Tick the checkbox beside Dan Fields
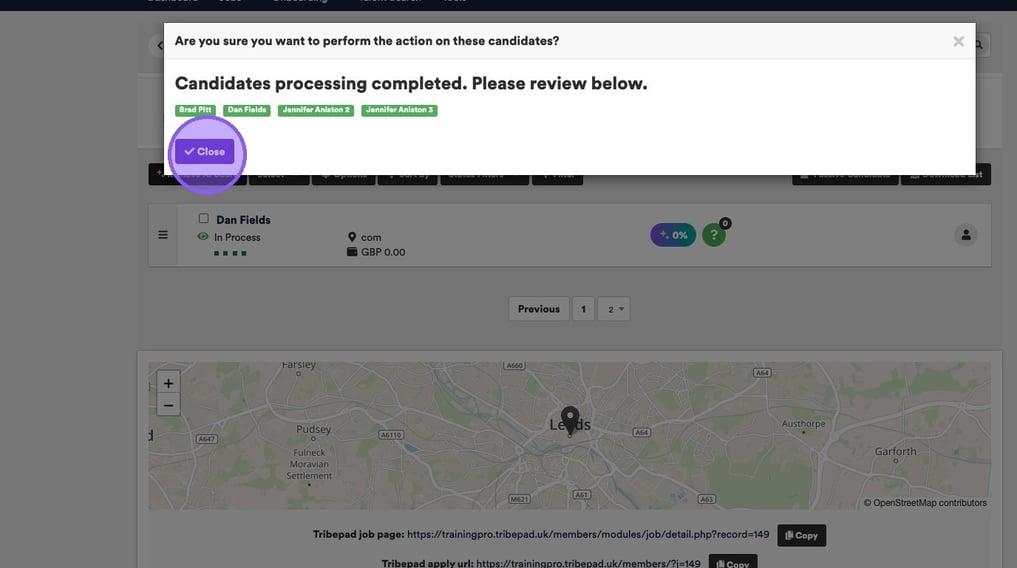The image size is (1017, 568). [x=204, y=219]
